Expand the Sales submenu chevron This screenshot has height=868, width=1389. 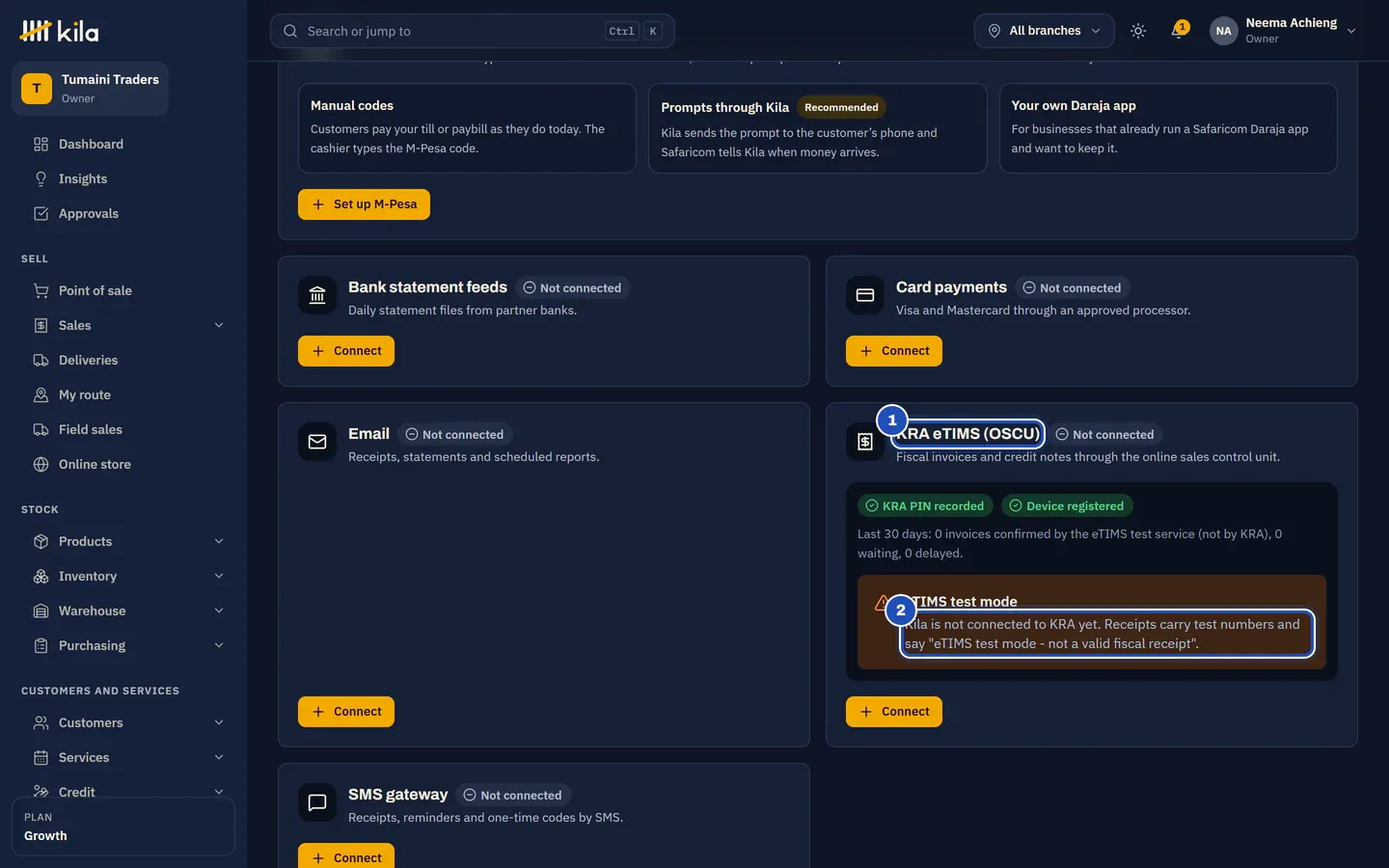coord(219,326)
